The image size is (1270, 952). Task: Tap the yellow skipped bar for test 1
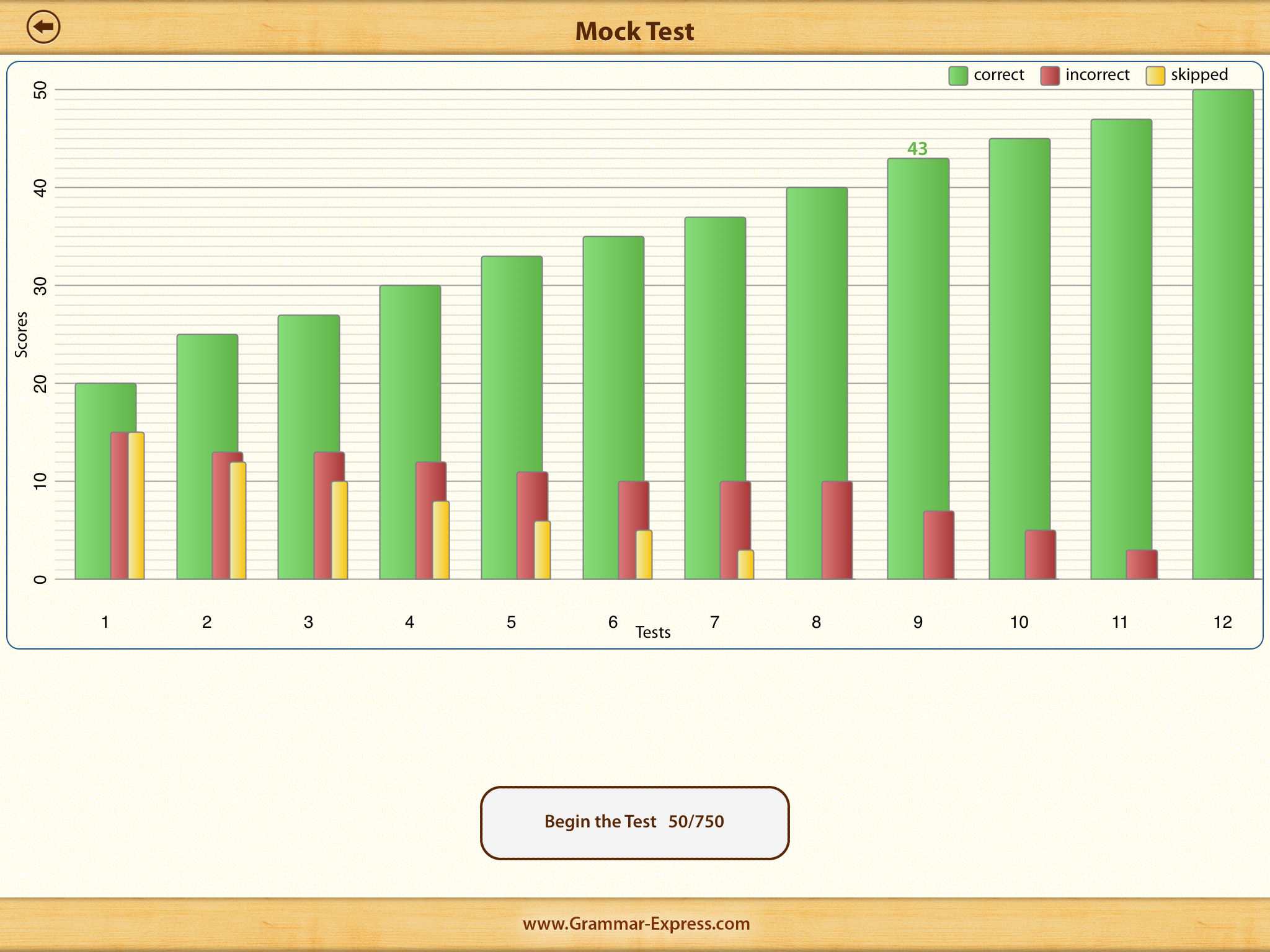pyautogui.click(x=136, y=506)
